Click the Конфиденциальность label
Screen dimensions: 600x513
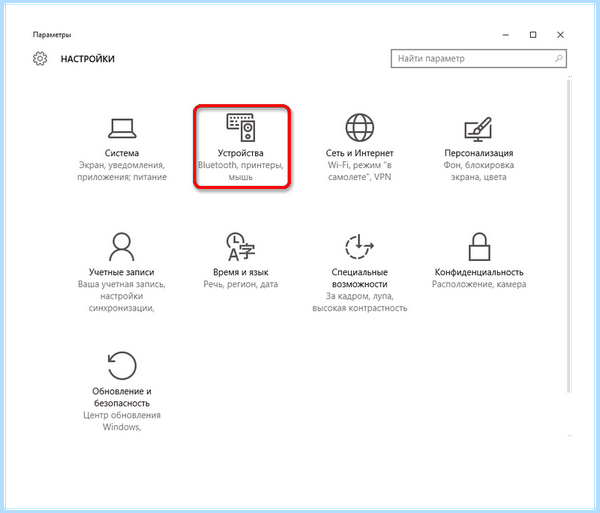click(479, 272)
